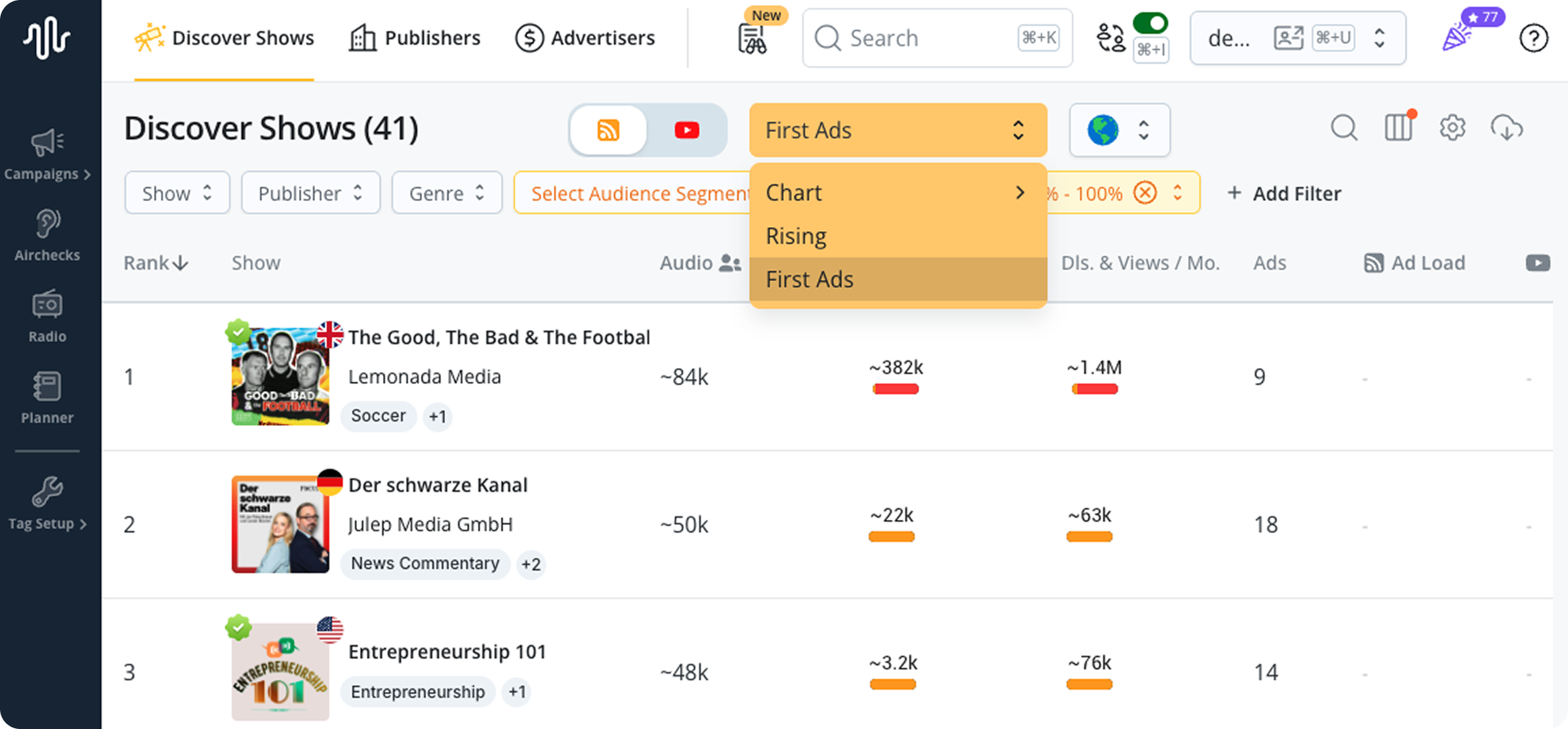Image resolution: width=1568 pixels, height=729 pixels.
Task: Click the download cloud icon
Action: [1506, 128]
